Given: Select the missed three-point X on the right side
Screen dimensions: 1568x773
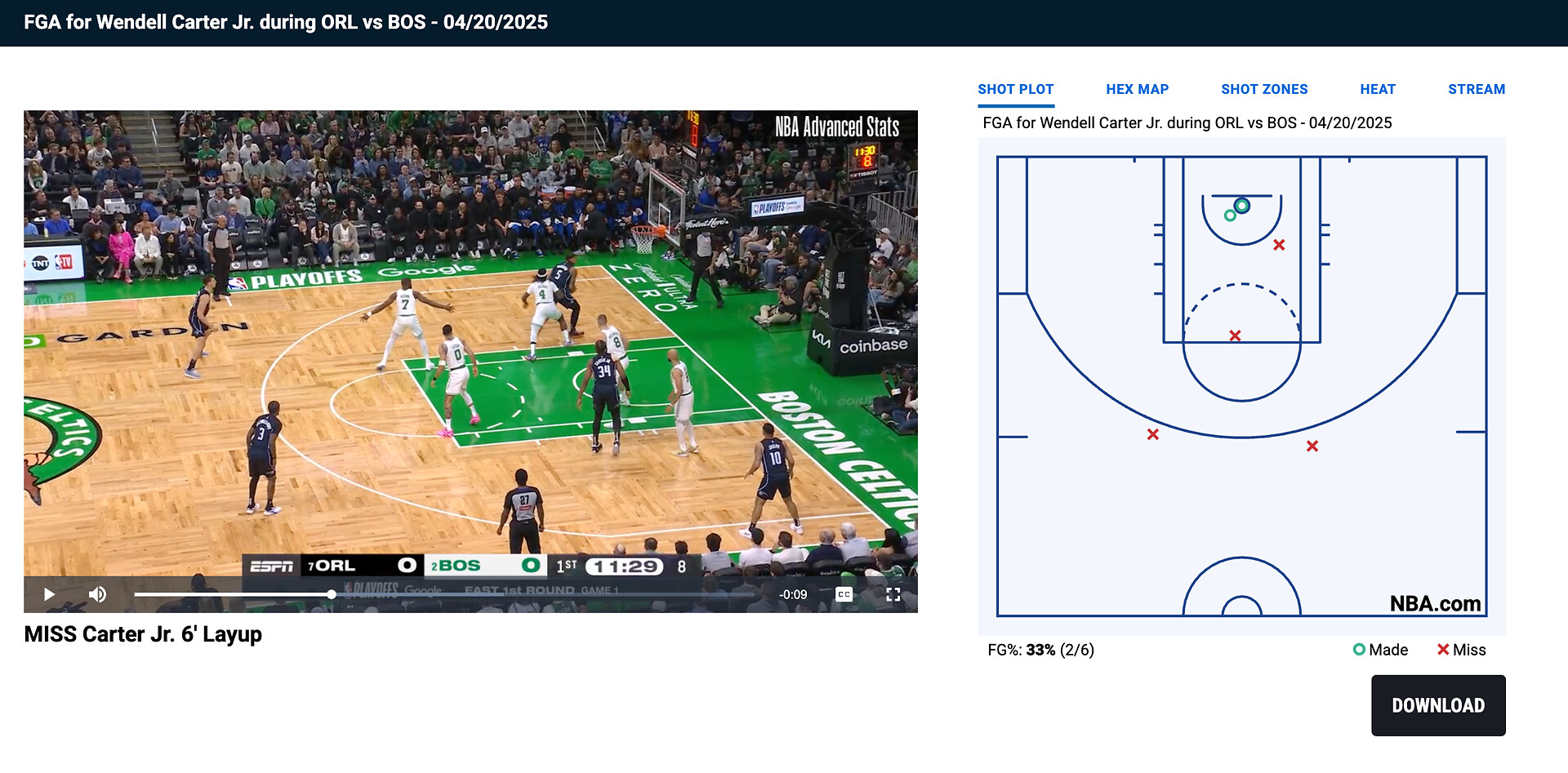Looking at the screenshot, I should tap(1312, 446).
